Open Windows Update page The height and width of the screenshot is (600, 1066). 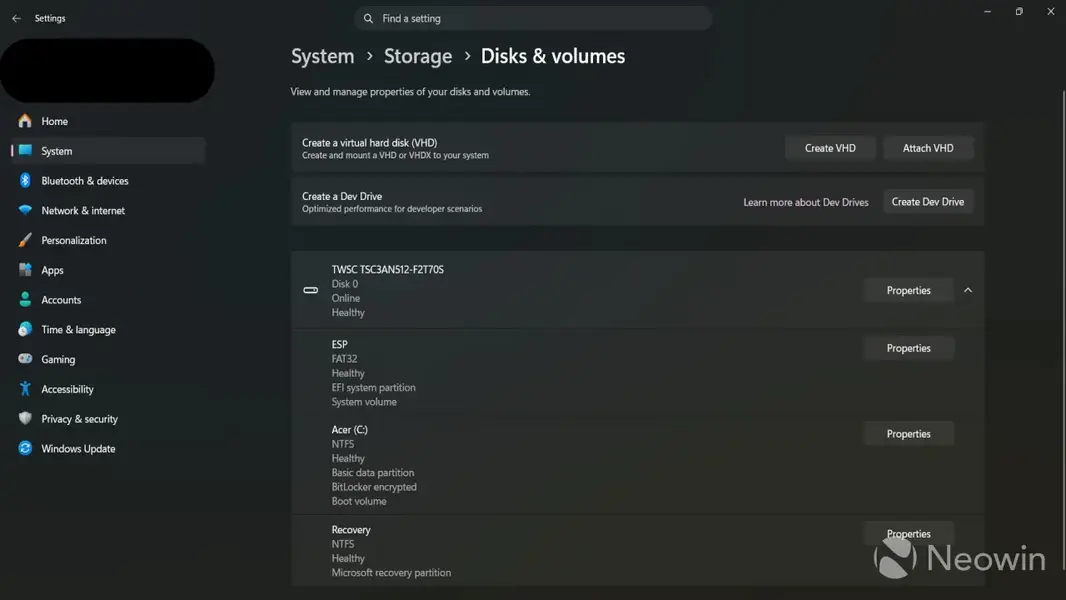[x=107, y=448]
